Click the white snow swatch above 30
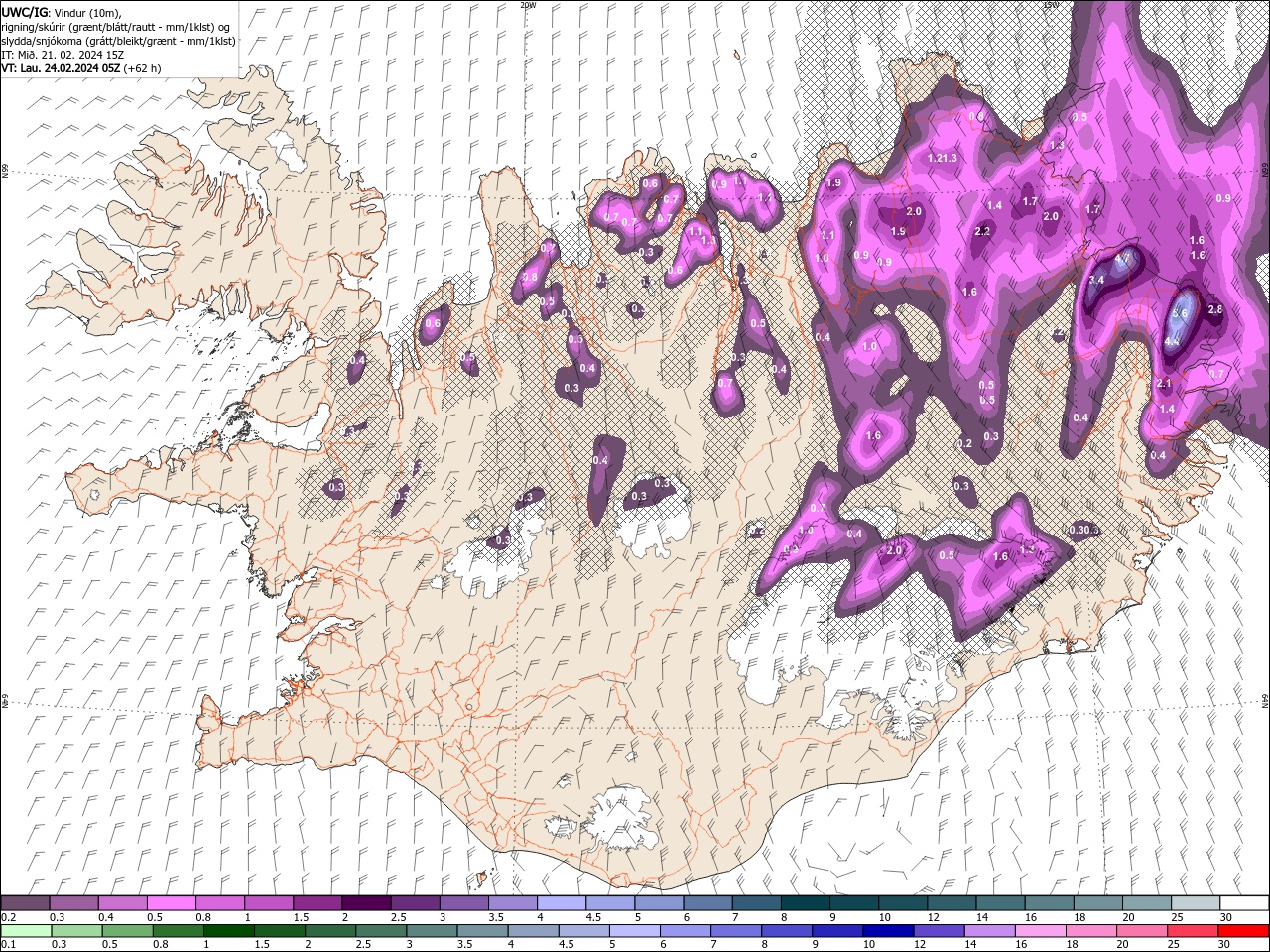 pyautogui.click(x=1244, y=903)
